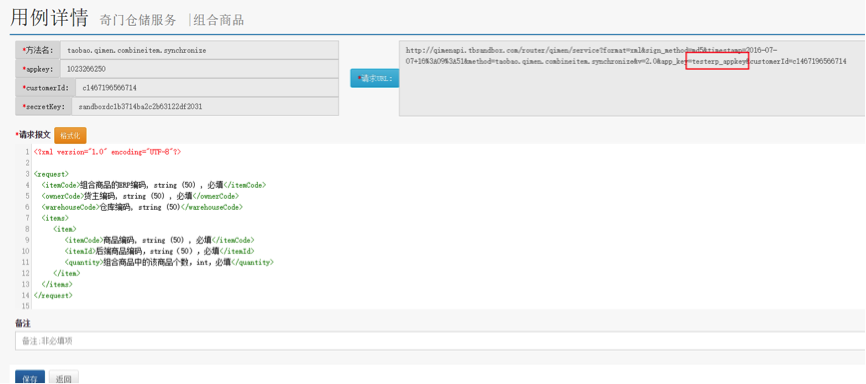Click the quantity 组合商品中的该商品个数 line
Image resolution: width=866 pixels, height=384 pixels.
pyautogui.click(x=169, y=262)
